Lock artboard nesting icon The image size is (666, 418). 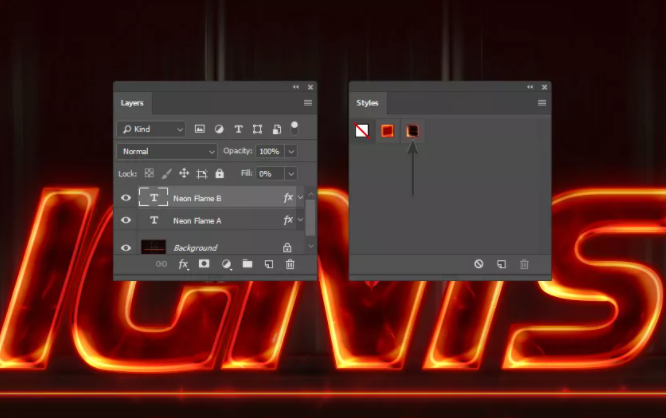pyautogui.click(x=202, y=173)
